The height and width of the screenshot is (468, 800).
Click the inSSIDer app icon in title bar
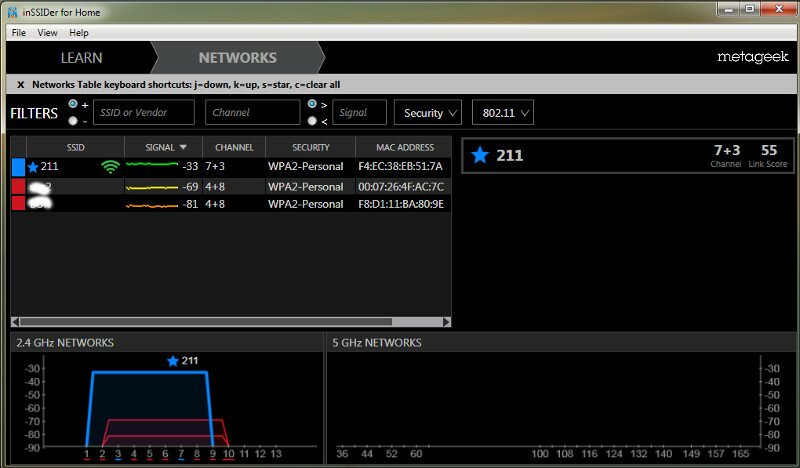click(x=12, y=12)
